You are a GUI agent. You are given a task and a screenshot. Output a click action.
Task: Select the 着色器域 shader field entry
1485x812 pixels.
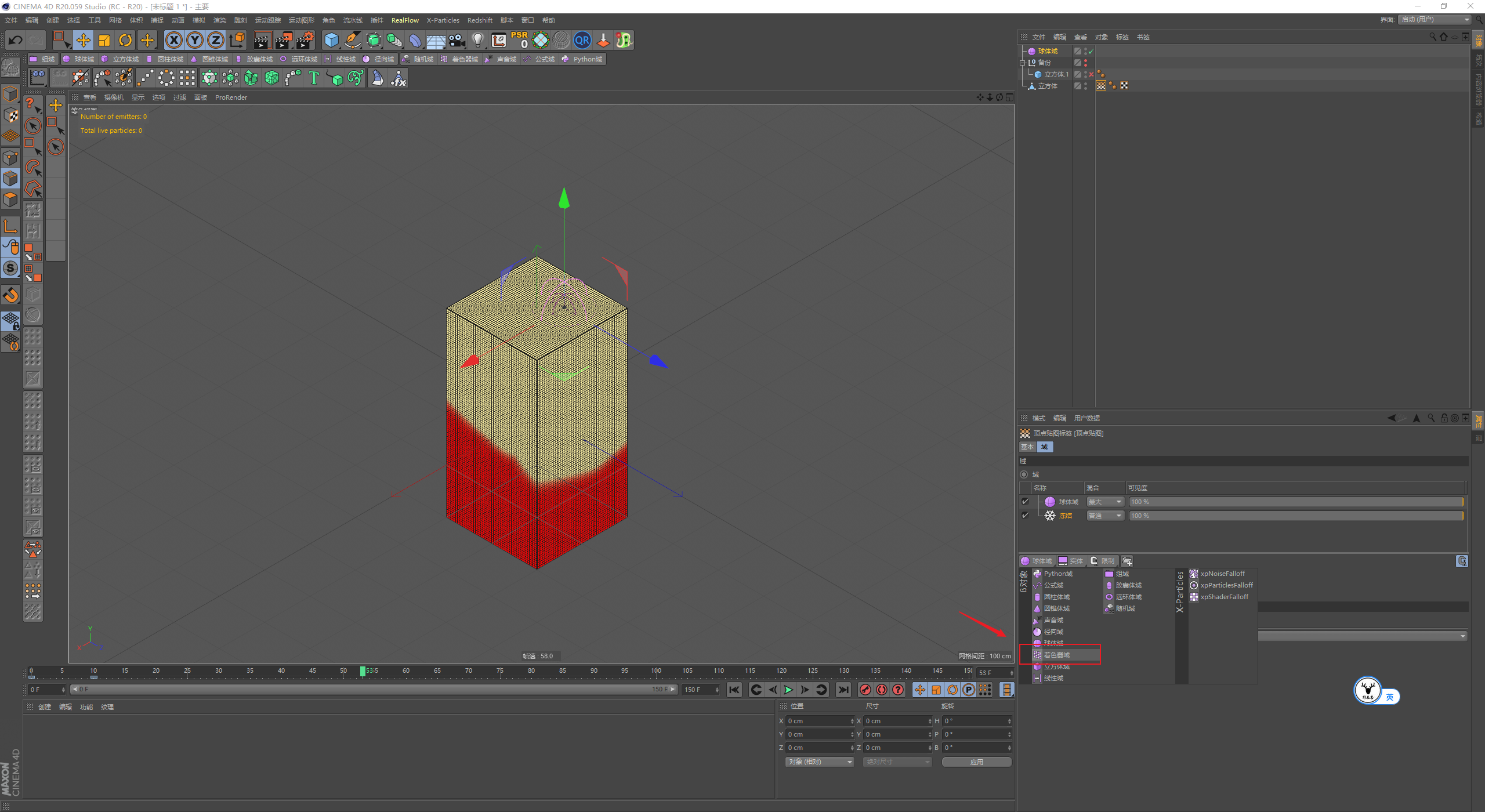(x=1057, y=655)
